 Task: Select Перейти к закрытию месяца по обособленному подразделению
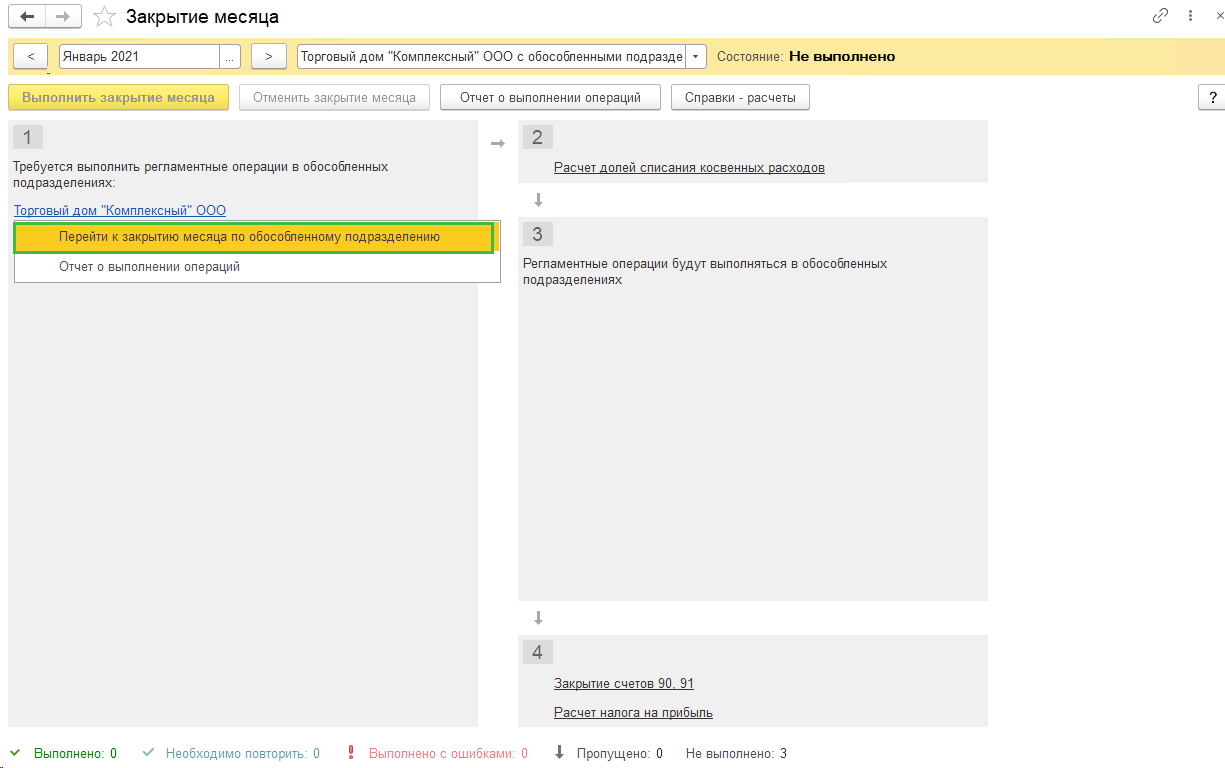[249, 238]
